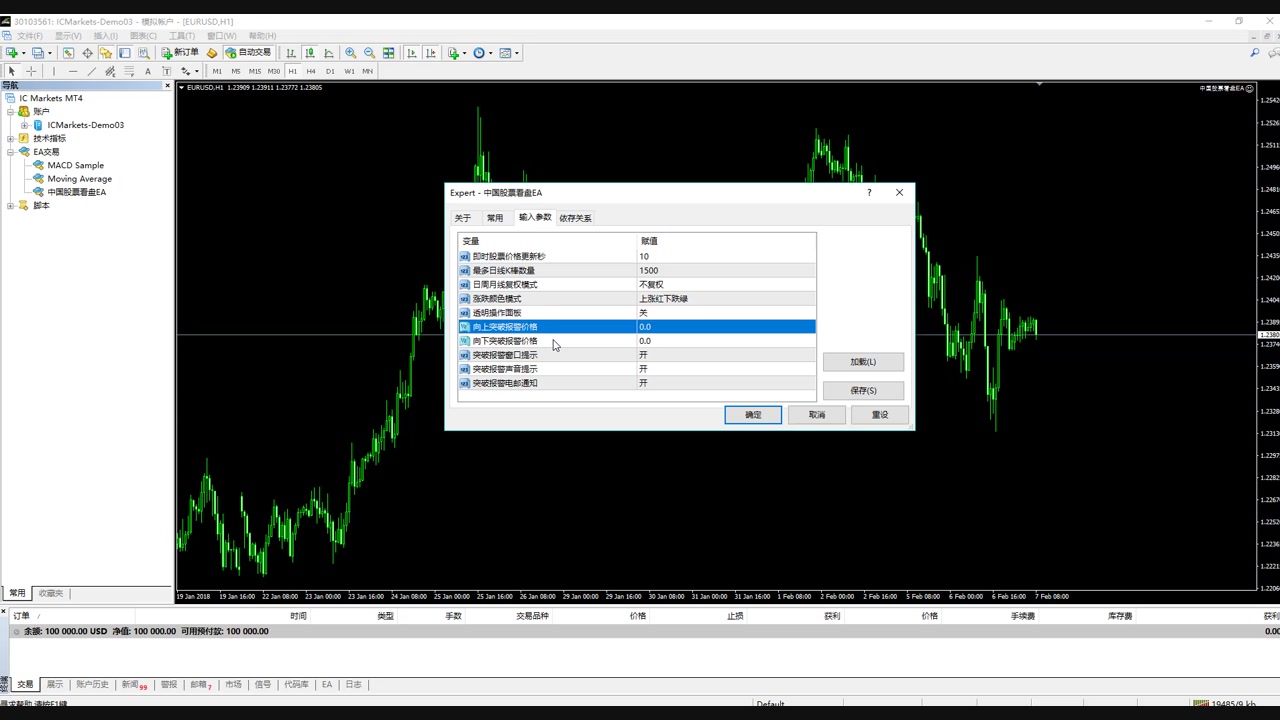Switch chart timeframe to W1

click(349, 71)
